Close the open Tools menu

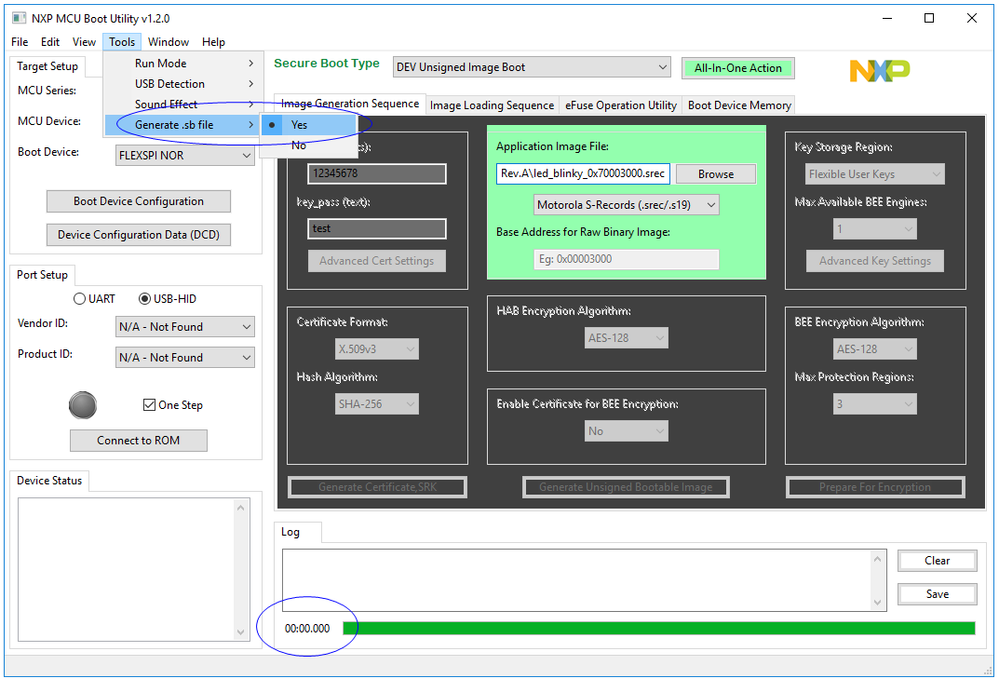click(122, 42)
